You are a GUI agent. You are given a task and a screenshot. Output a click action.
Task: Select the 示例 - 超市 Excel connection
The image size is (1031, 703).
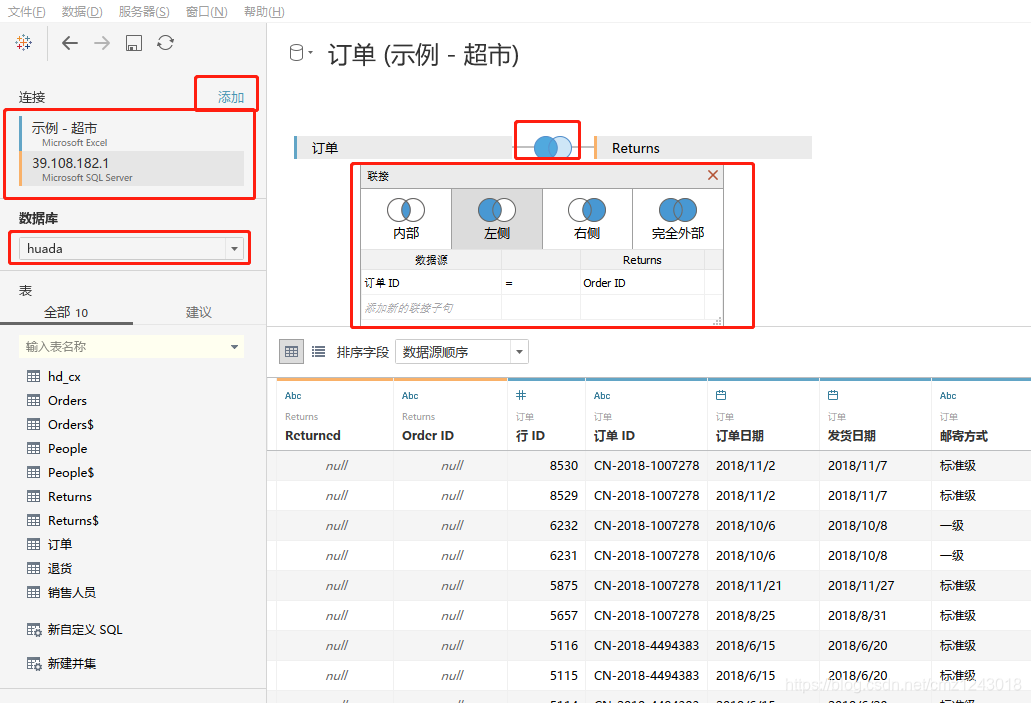(x=132, y=133)
